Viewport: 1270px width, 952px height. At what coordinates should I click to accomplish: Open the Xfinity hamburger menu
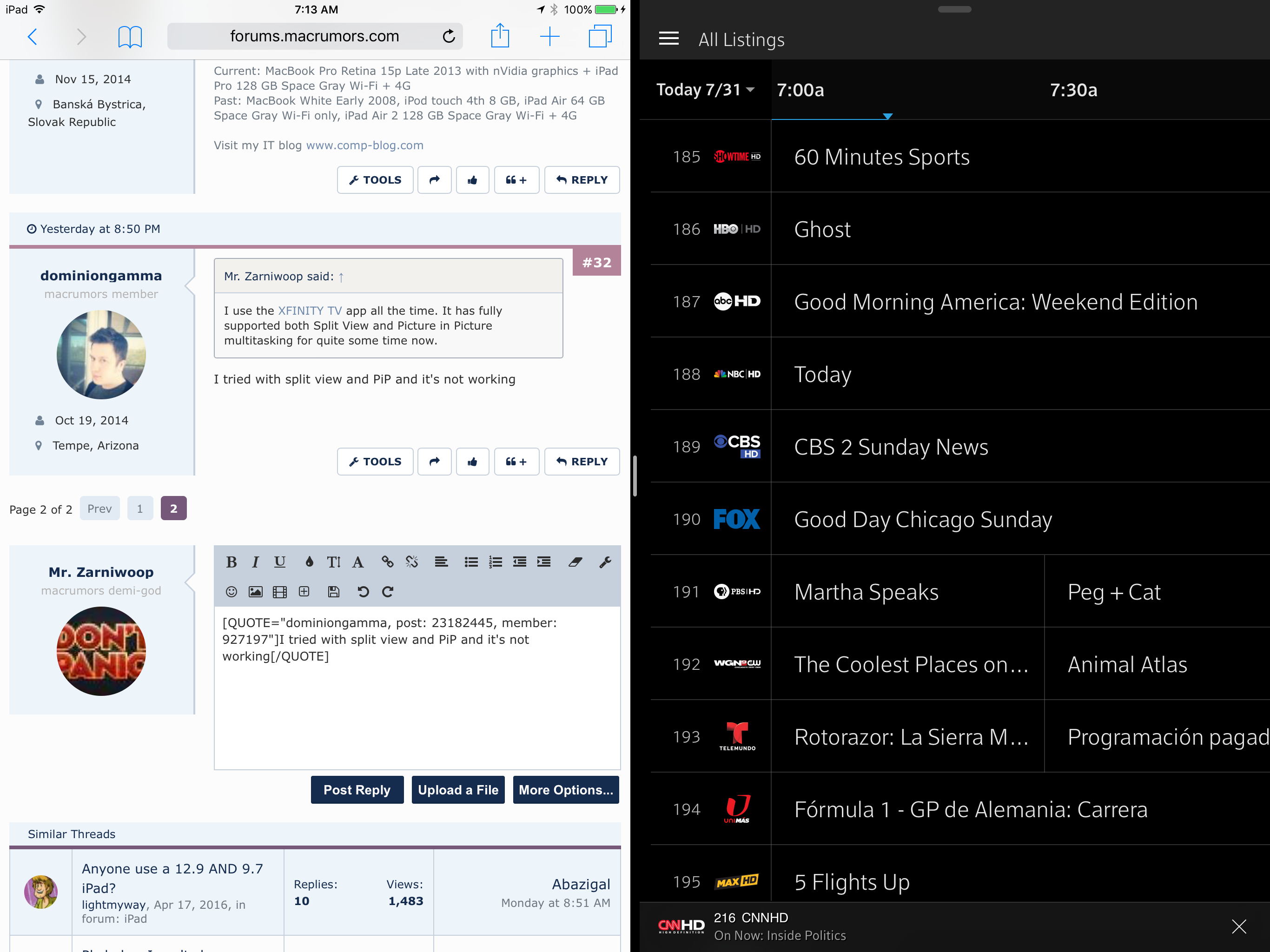668,39
